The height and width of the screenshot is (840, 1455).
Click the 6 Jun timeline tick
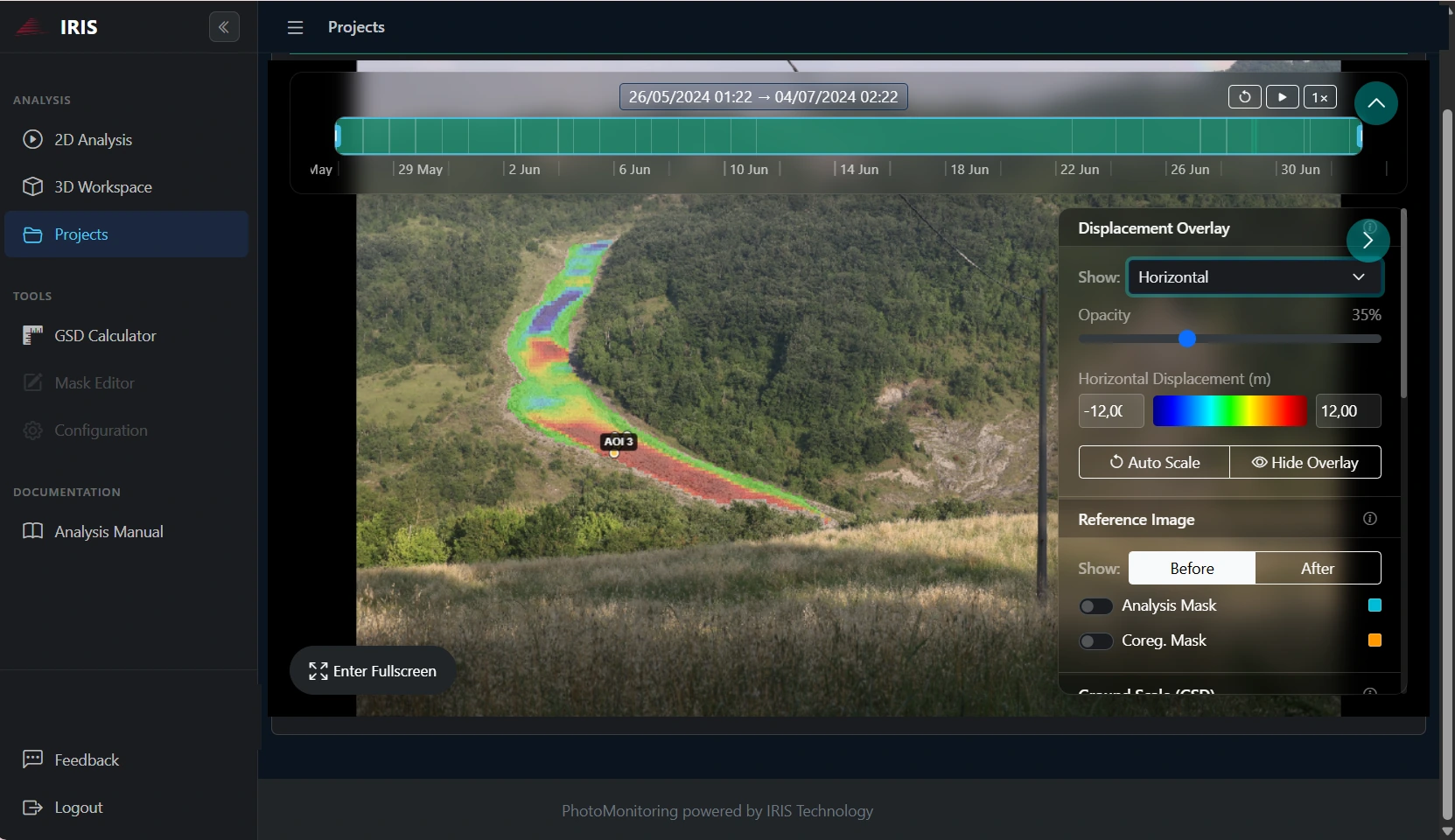(x=634, y=170)
